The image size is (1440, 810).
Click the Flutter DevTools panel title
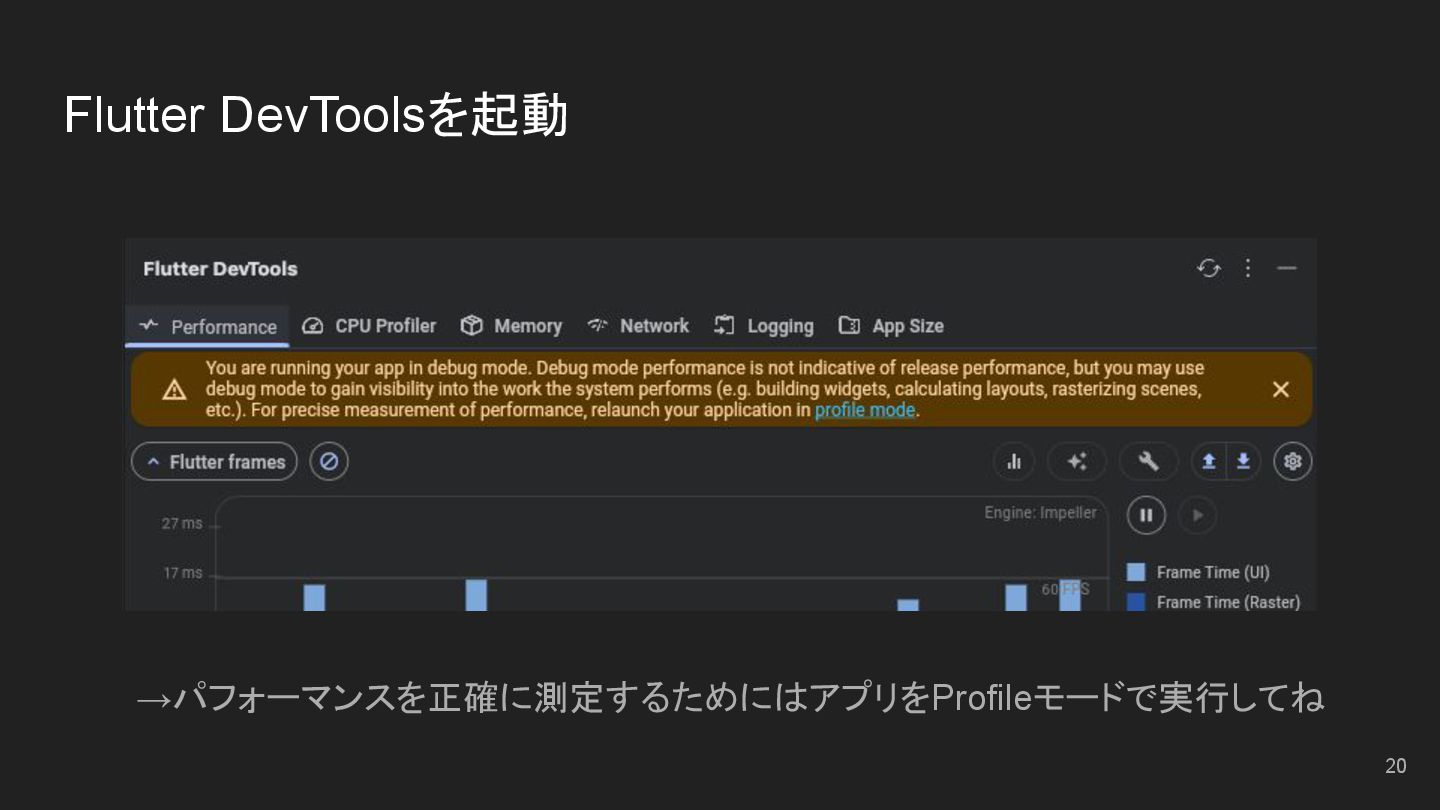220,269
